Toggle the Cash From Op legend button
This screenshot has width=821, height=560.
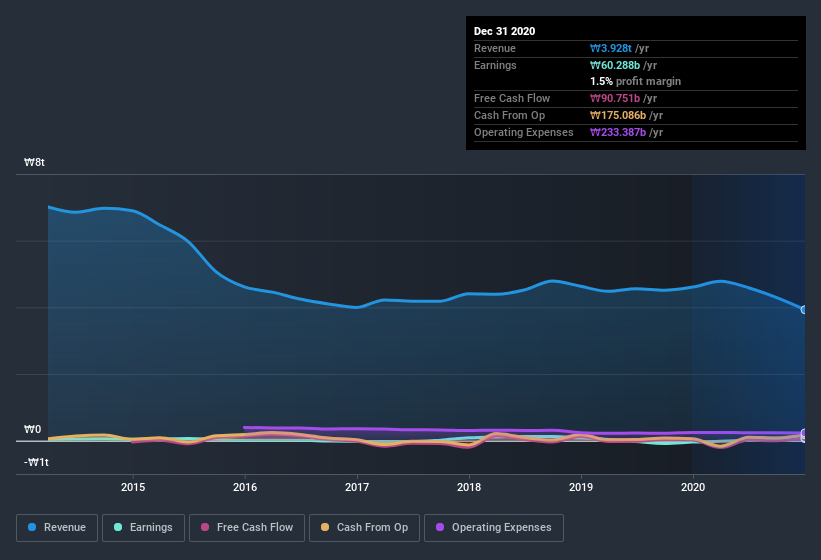364,528
